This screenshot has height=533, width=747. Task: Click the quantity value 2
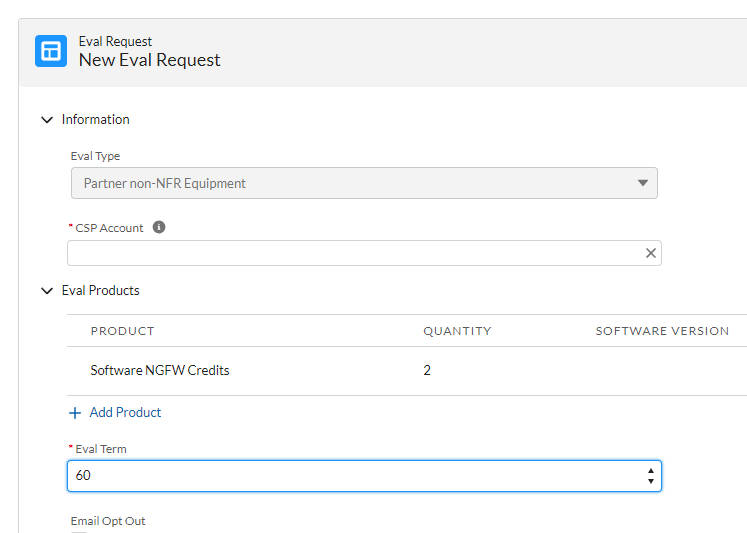pos(427,371)
